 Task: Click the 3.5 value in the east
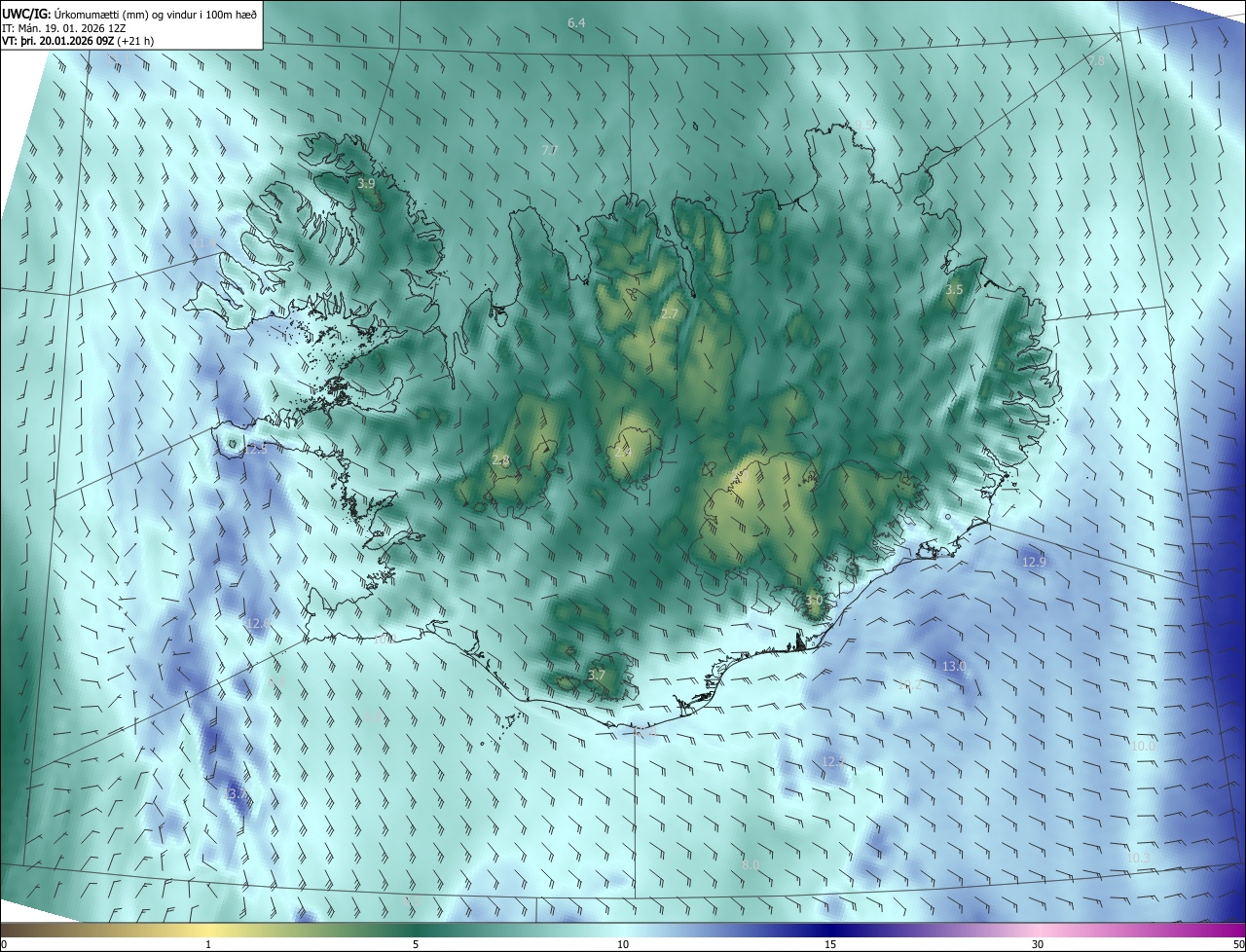pyautogui.click(x=954, y=290)
